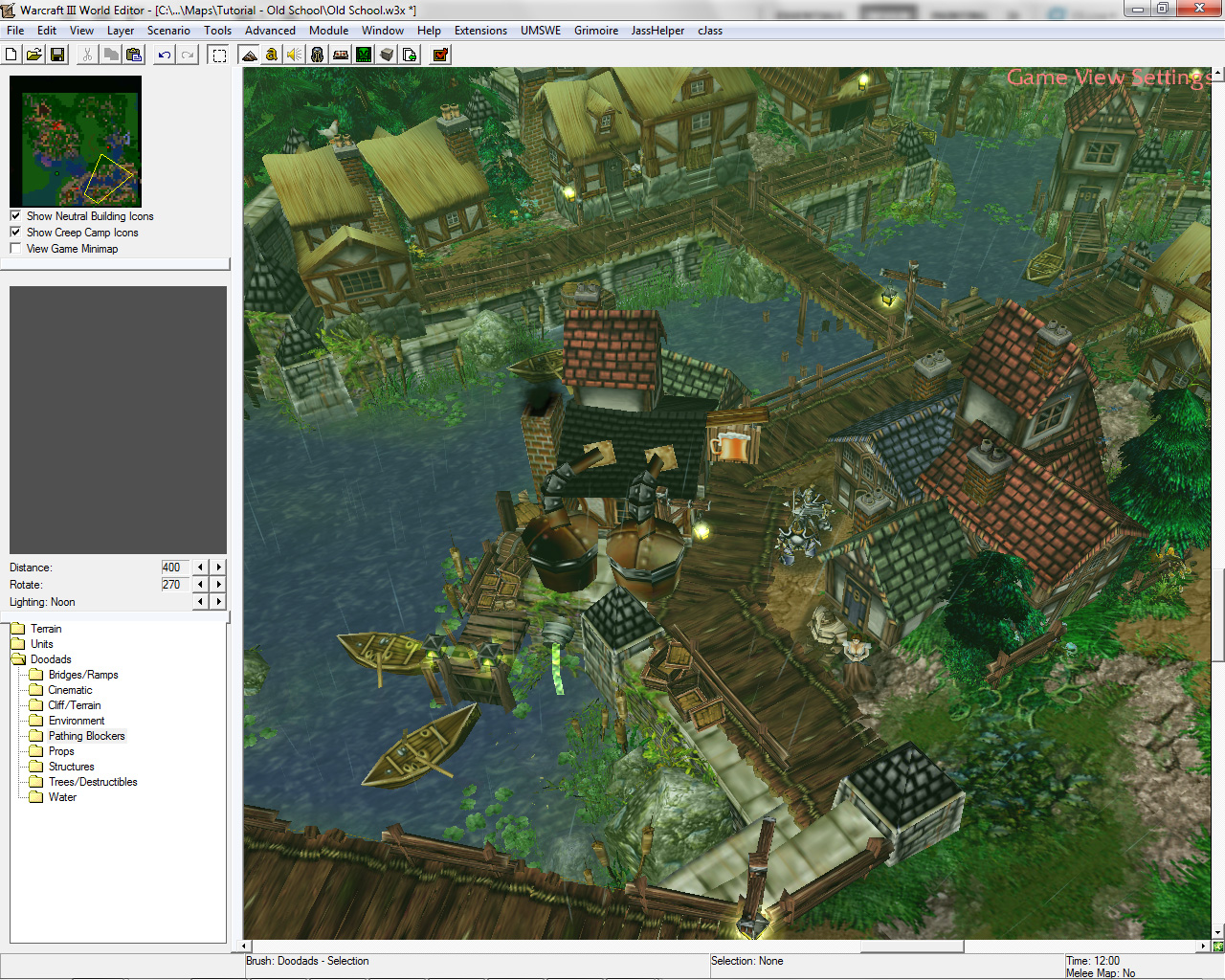This screenshot has width=1225, height=980.
Task: Increase Distance with its right arrow
Action: [219, 567]
